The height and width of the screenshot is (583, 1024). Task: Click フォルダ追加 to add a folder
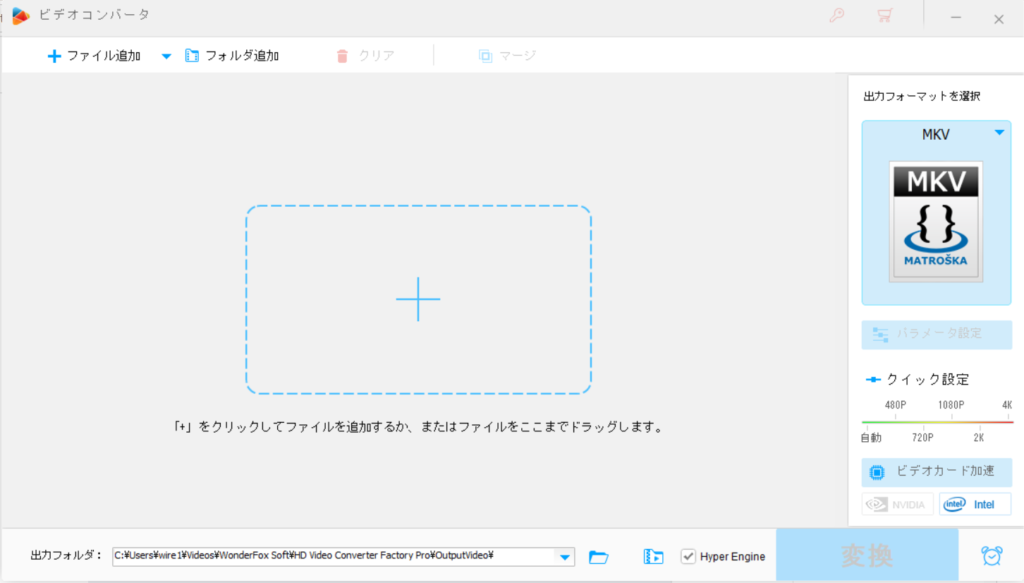point(232,56)
